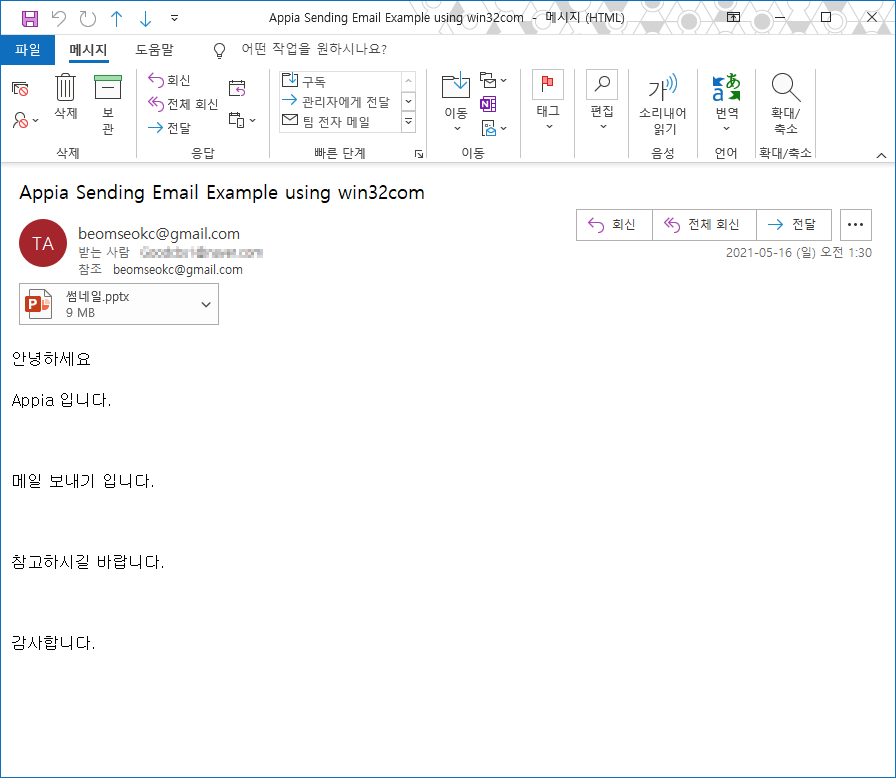
Task: Open the 썸네일.pptx attachment
Action: [109, 304]
